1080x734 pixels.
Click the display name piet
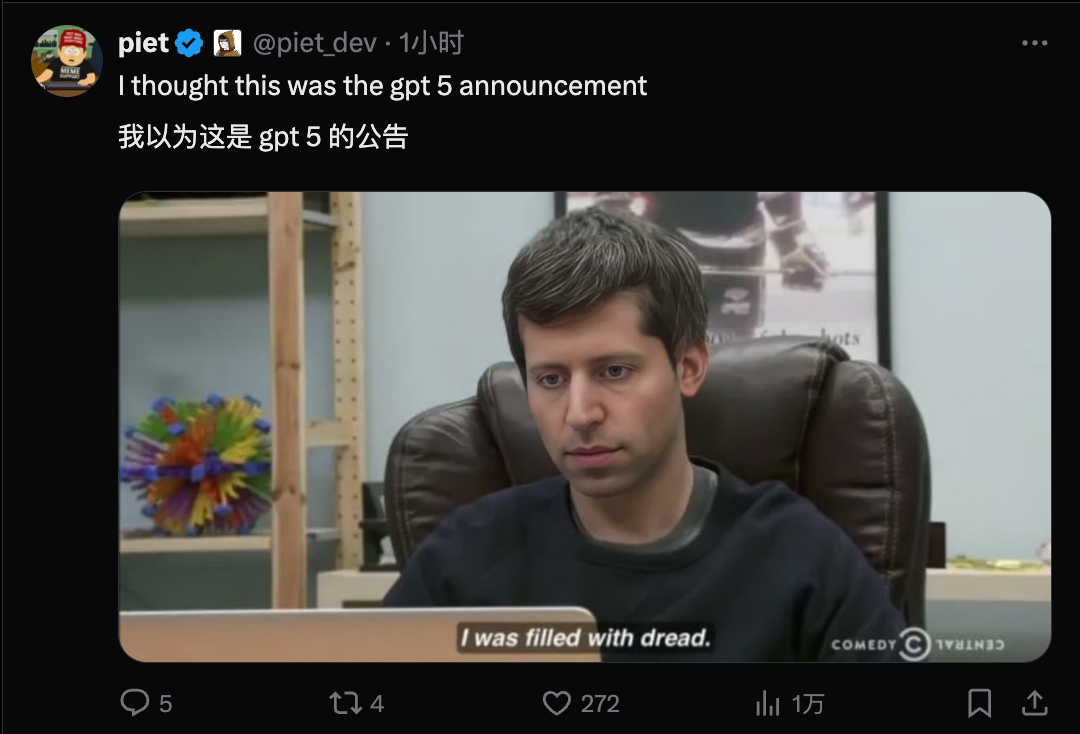[143, 43]
